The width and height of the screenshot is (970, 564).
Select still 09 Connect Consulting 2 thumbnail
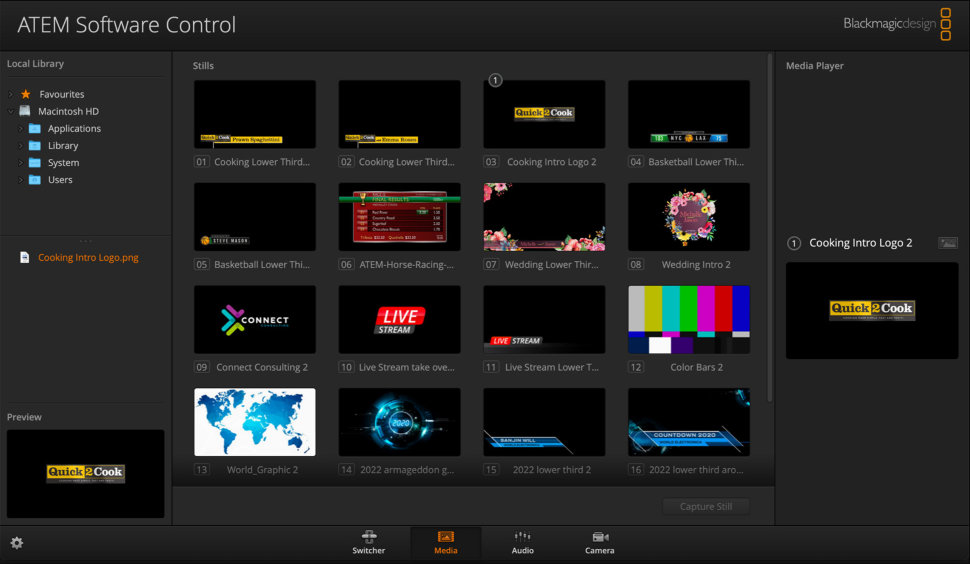[255, 320]
